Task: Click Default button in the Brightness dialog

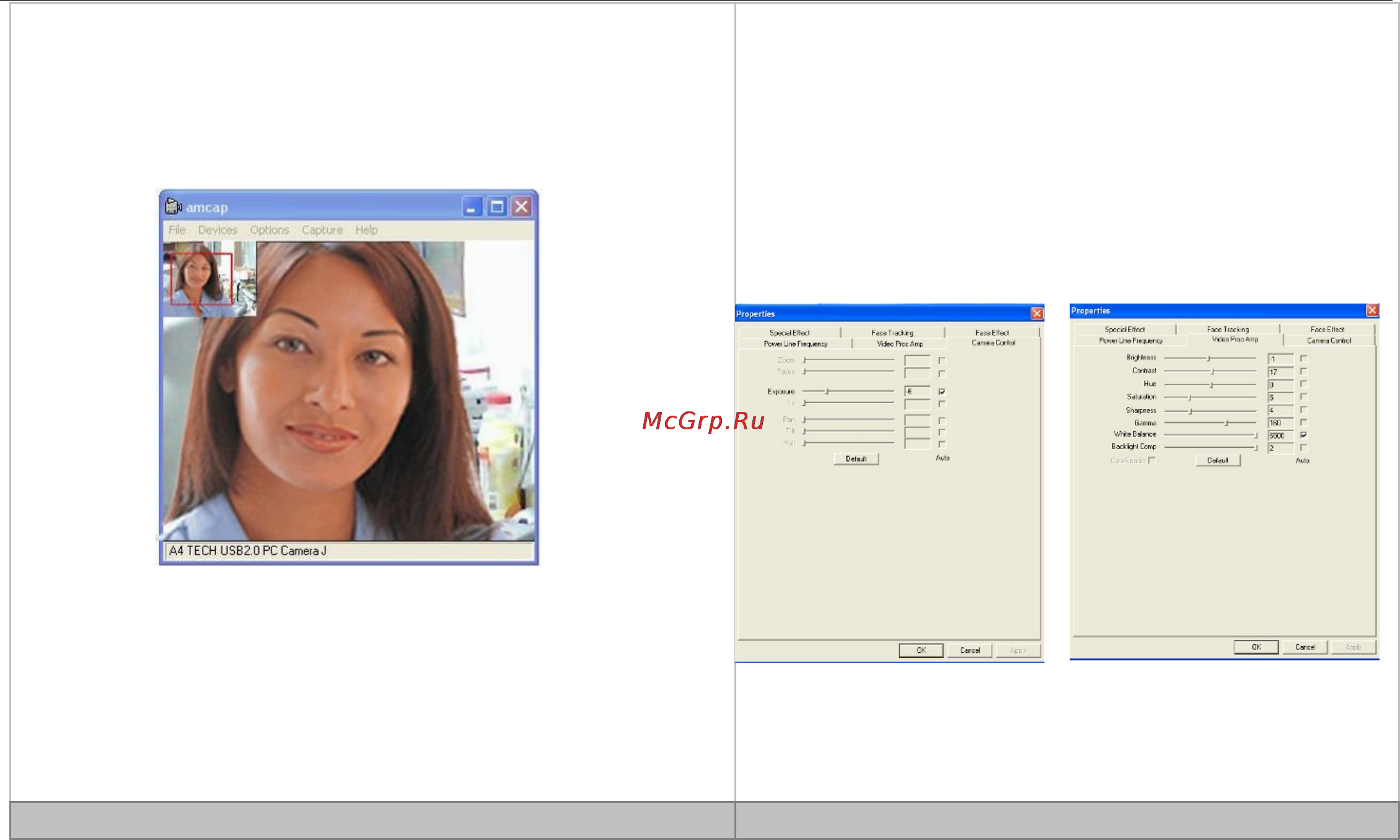Action: click(1218, 460)
